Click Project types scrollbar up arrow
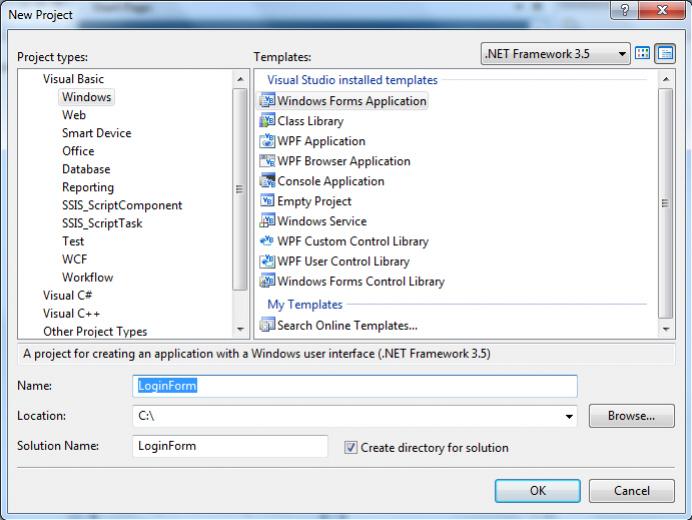Image resolution: width=692 pixels, height=520 pixels. tap(240, 79)
